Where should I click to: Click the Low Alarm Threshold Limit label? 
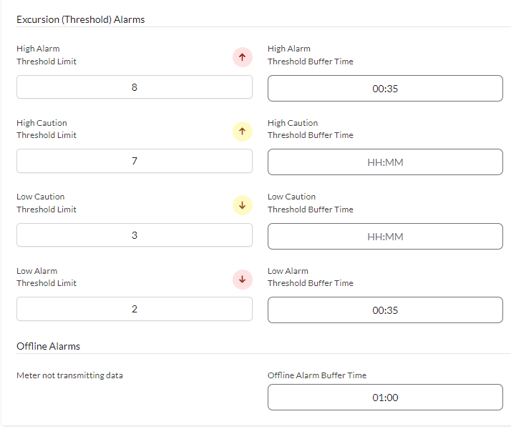(x=46, y=277)
